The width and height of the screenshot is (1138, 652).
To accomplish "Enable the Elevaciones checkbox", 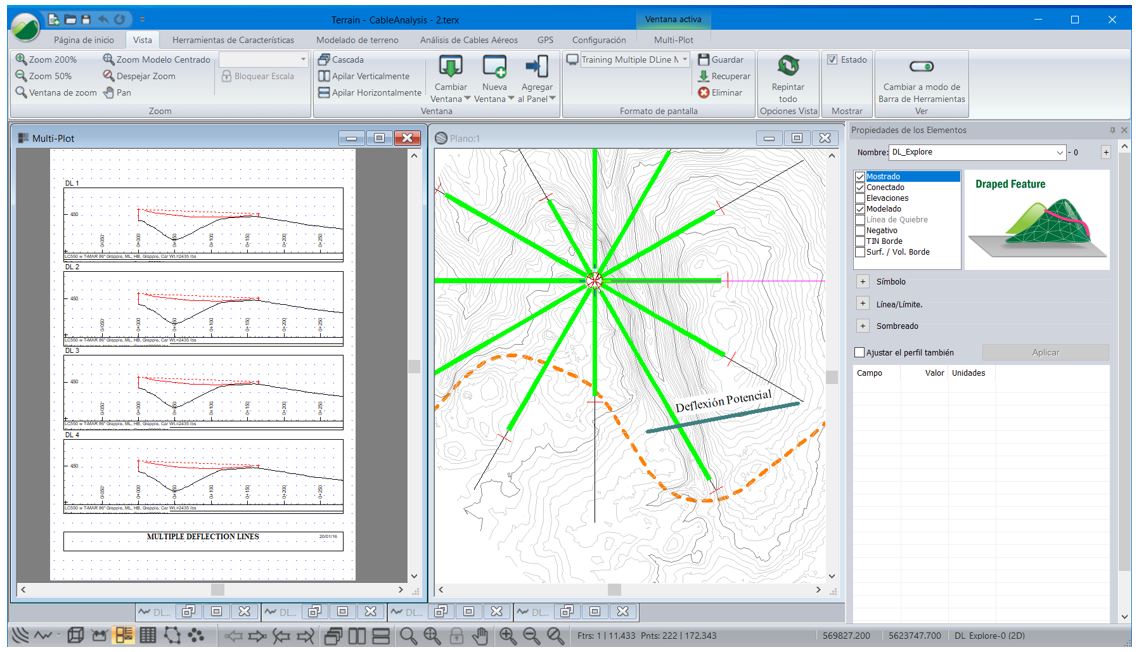I will click(x=859, y=198).
